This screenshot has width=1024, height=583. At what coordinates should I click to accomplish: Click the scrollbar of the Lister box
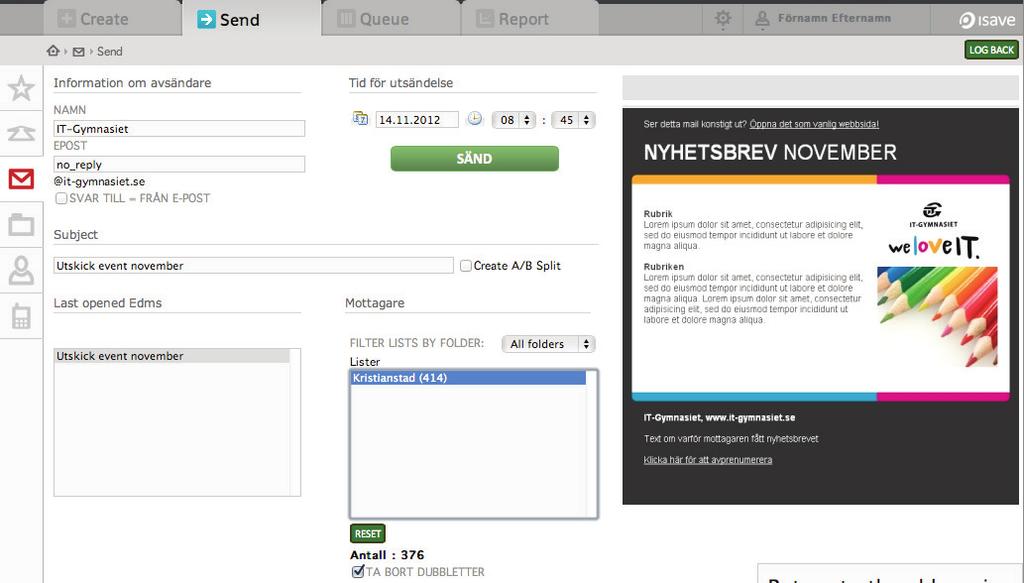[592, 444]
